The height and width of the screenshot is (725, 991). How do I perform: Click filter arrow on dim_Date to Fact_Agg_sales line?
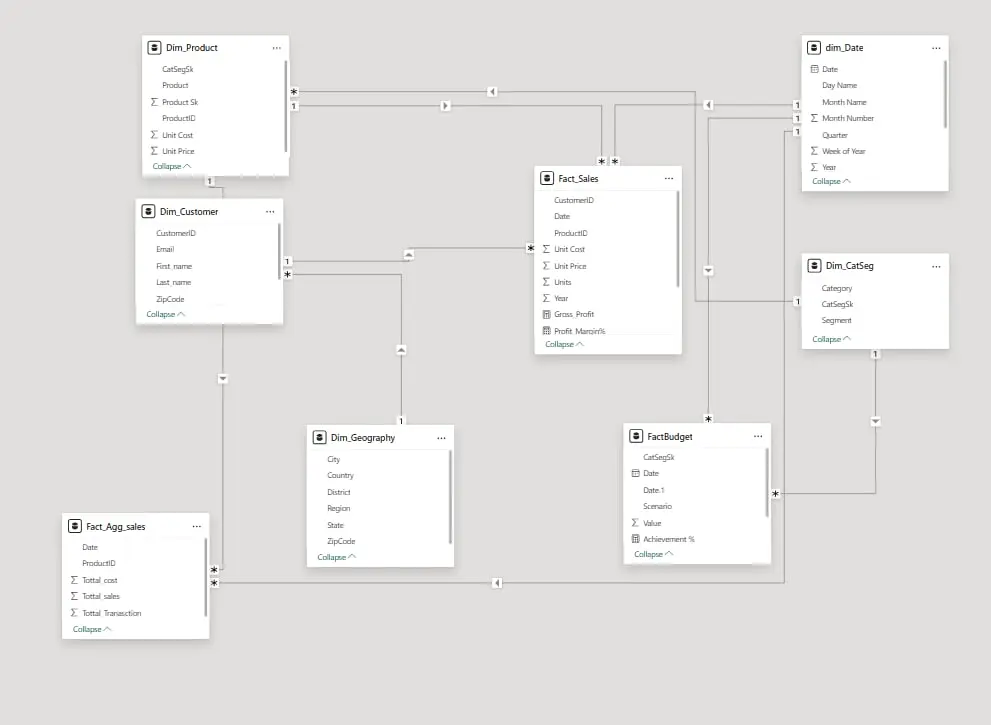coord(497,583)
